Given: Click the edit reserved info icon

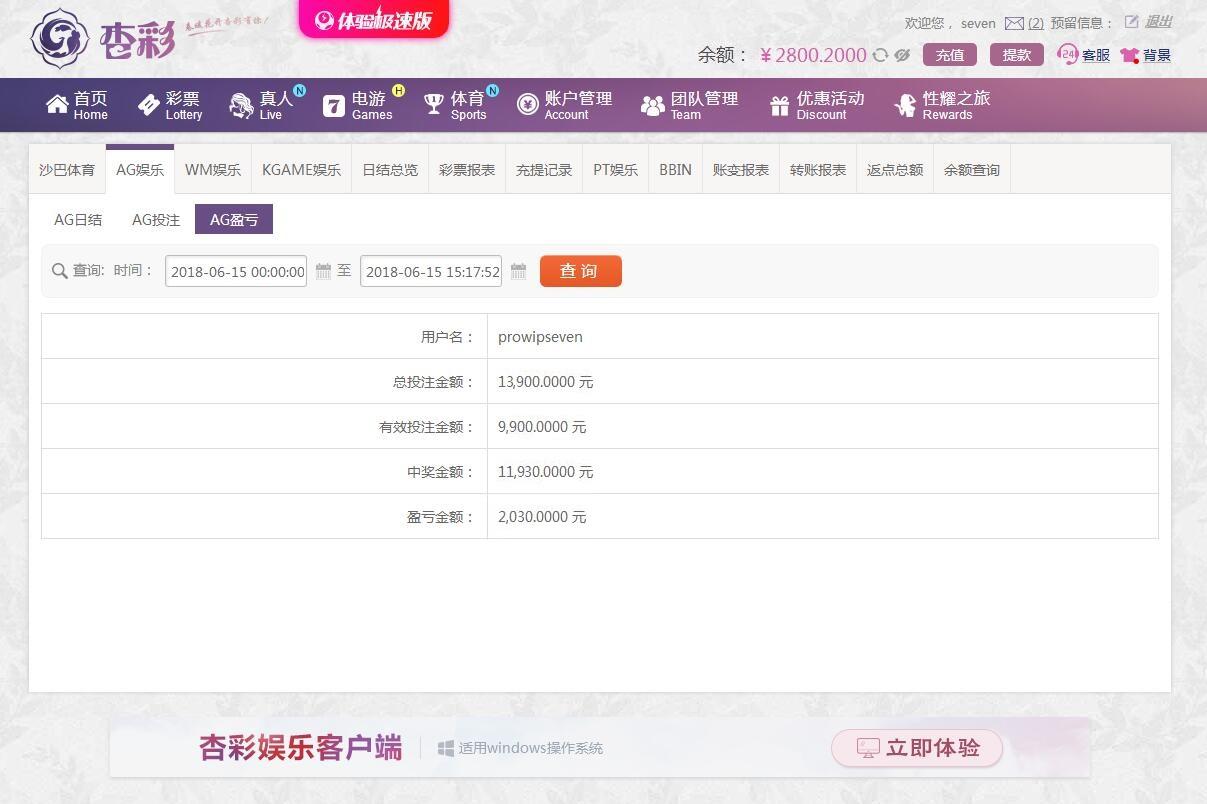Looking at the screenshot, I should (x=1131, y=22).
